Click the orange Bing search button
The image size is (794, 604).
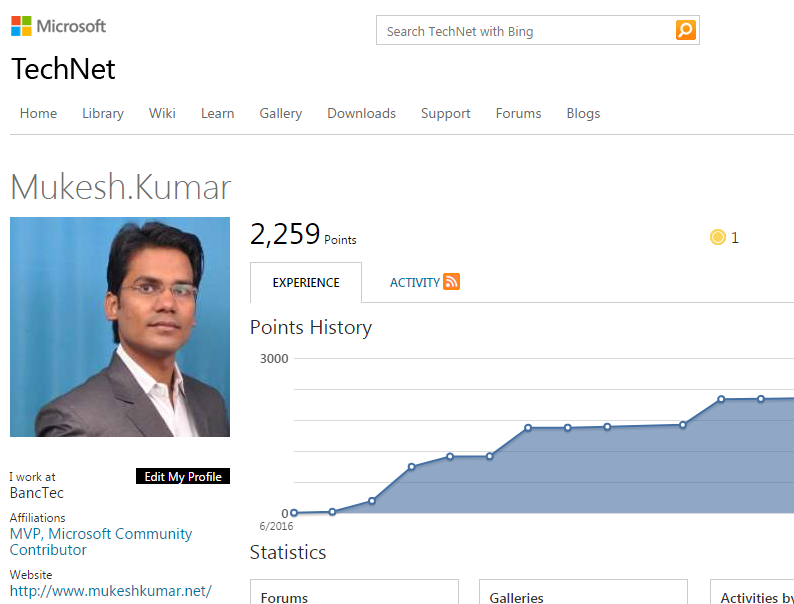point(686,30)
